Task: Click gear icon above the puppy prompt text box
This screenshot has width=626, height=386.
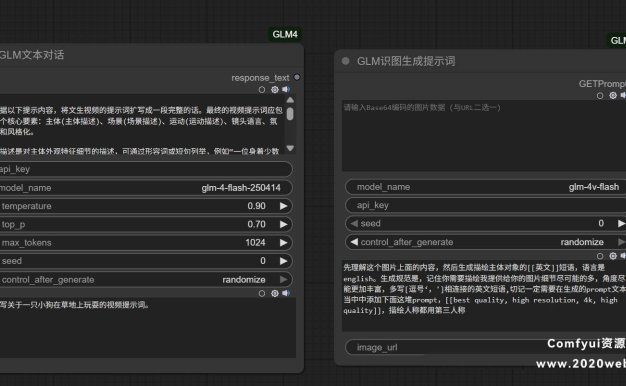Action: coord(275,293)
